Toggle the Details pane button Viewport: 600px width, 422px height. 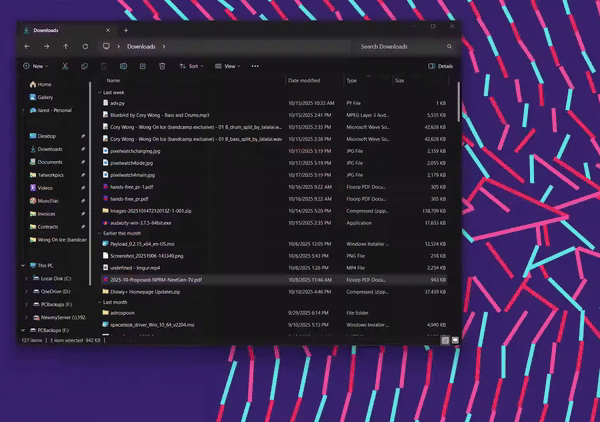(440, 66)
